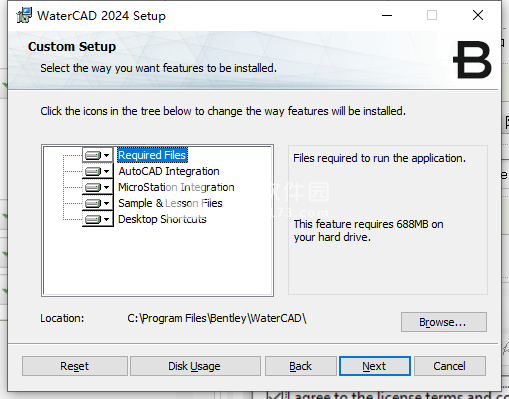This screenshot has width=509, height=399.
Task: Click the WaterCAD installer title bar icon
Action: (24, 15)
